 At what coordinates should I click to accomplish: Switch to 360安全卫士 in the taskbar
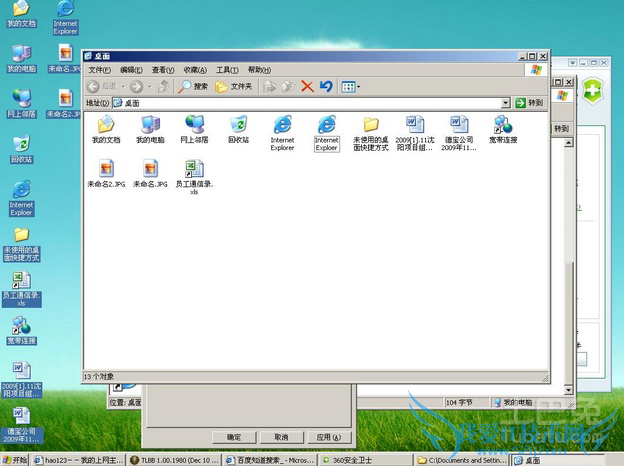click(369, 460)
